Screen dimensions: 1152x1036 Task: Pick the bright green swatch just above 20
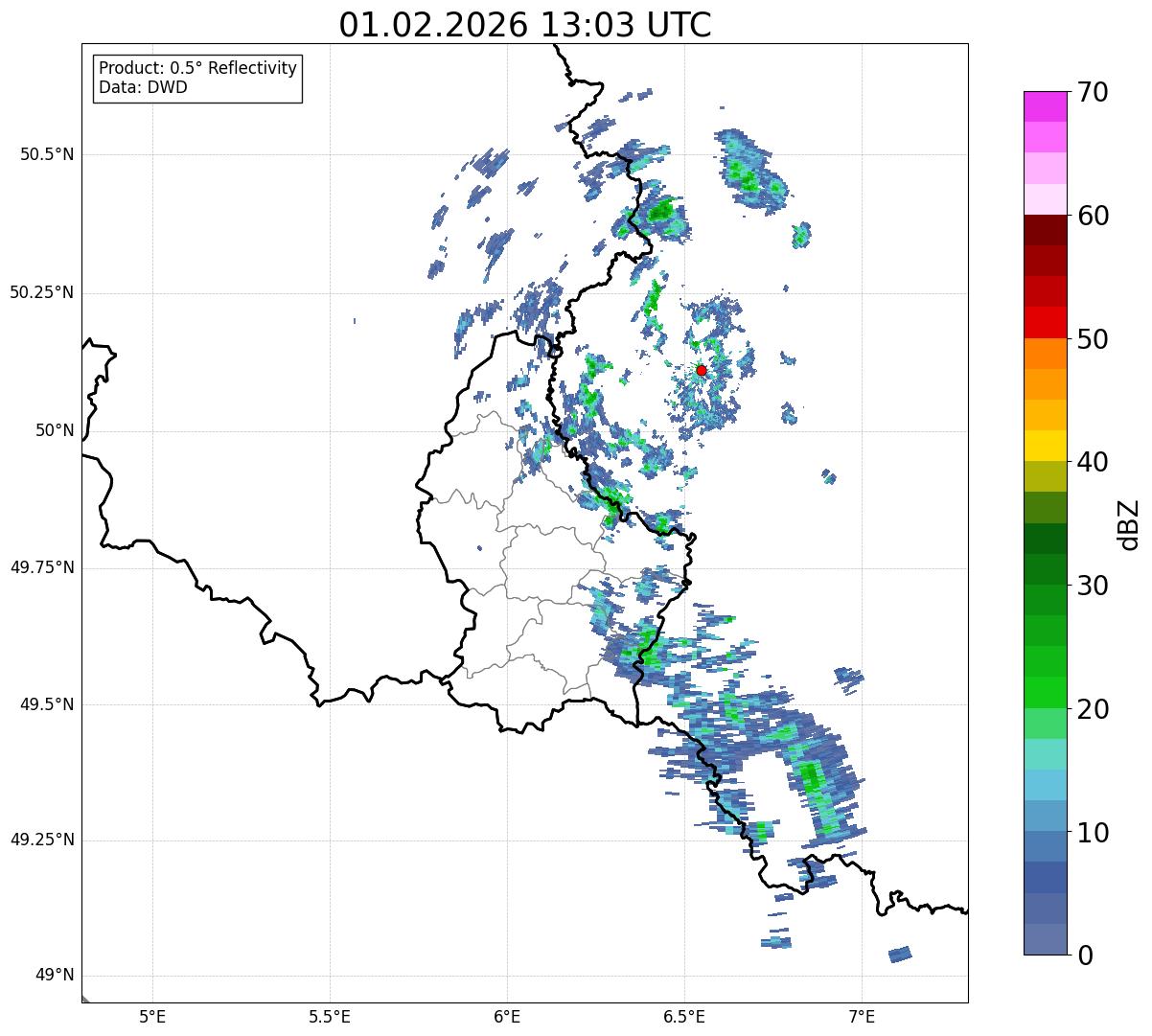pos(1046,692)
